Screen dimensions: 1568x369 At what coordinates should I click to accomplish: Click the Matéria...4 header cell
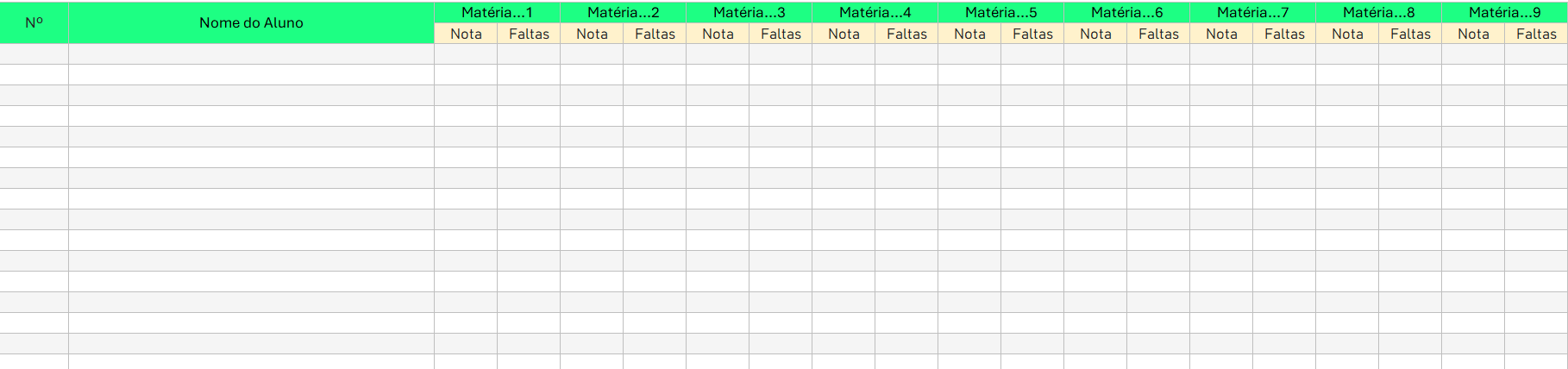click(x=875, y=12)
